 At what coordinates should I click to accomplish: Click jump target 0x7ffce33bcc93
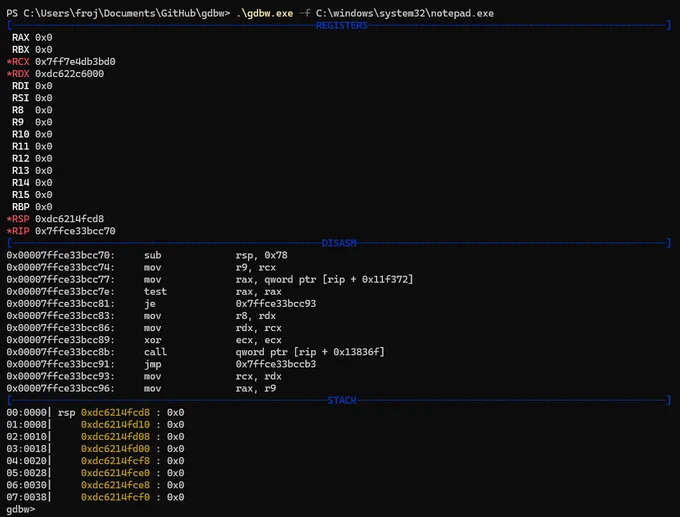(276, 304)
